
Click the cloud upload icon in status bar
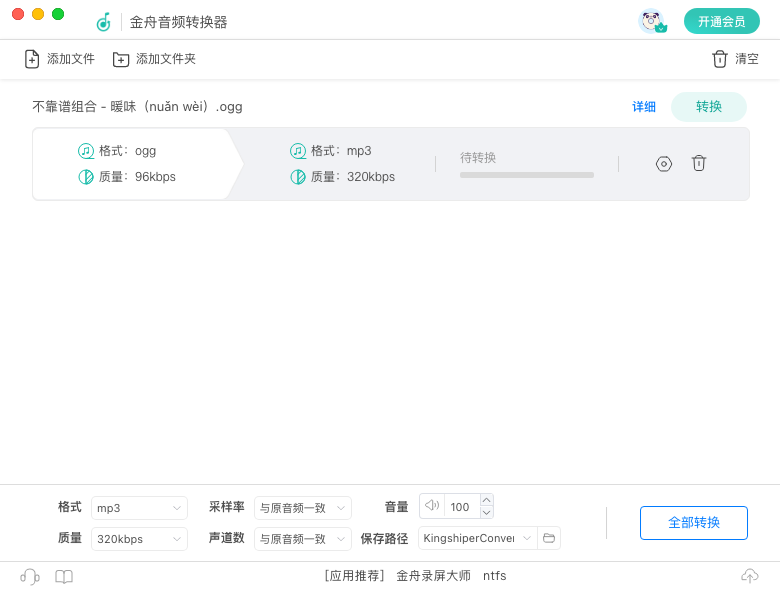750,576
